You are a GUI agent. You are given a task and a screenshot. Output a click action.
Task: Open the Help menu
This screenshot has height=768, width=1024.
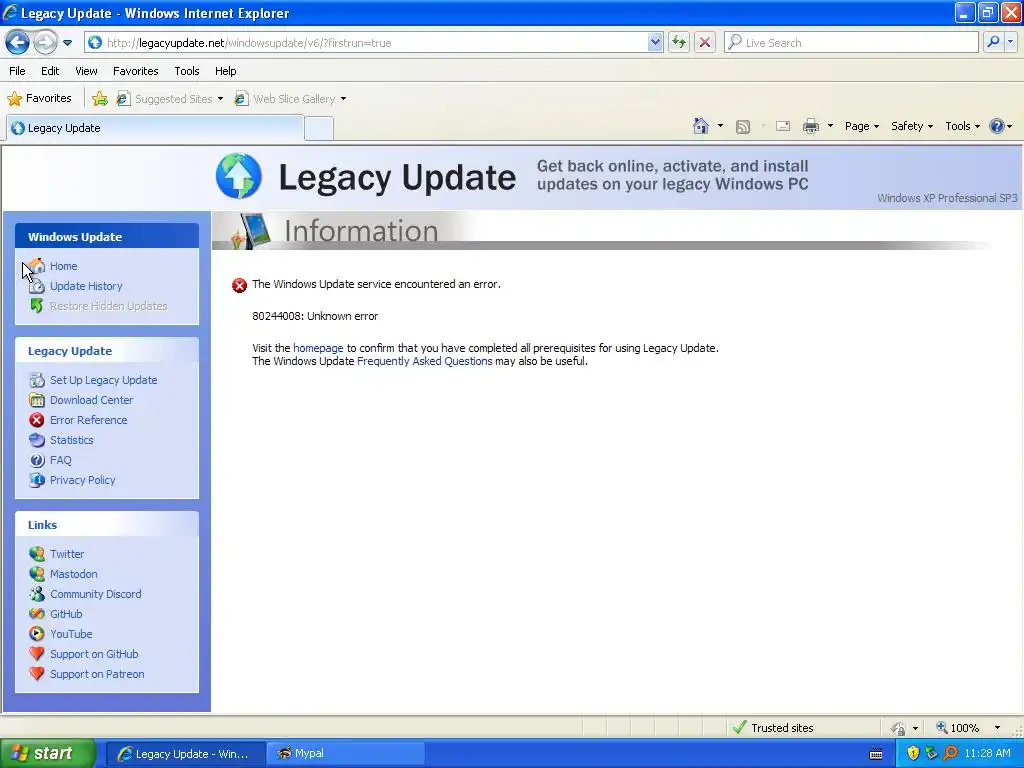click(225, 71)
